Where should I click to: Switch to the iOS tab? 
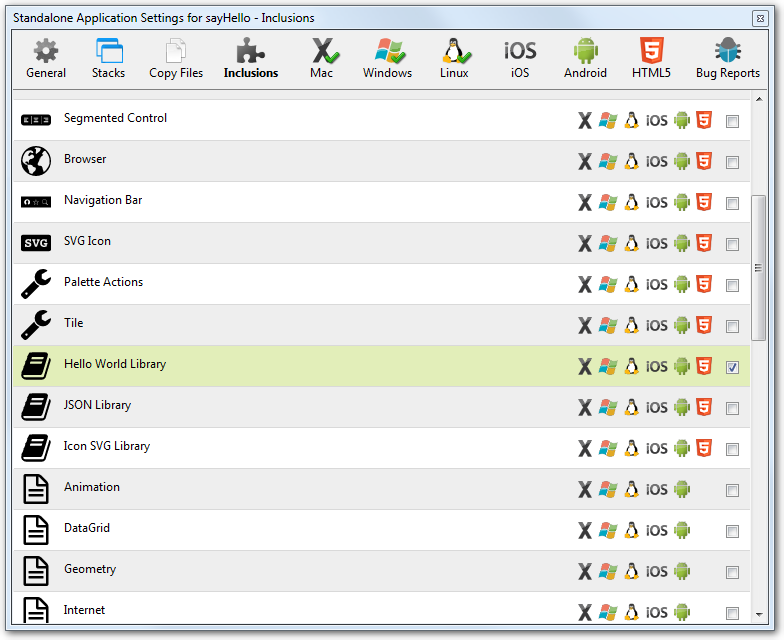520,58
